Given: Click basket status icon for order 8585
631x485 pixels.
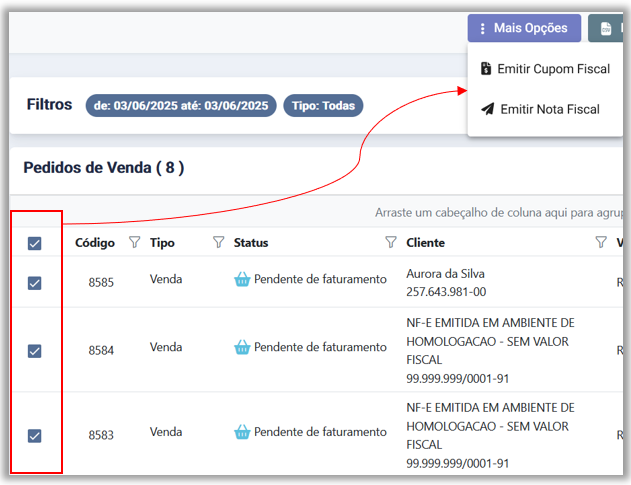Looking at the screenshot, I should point(242,280).
